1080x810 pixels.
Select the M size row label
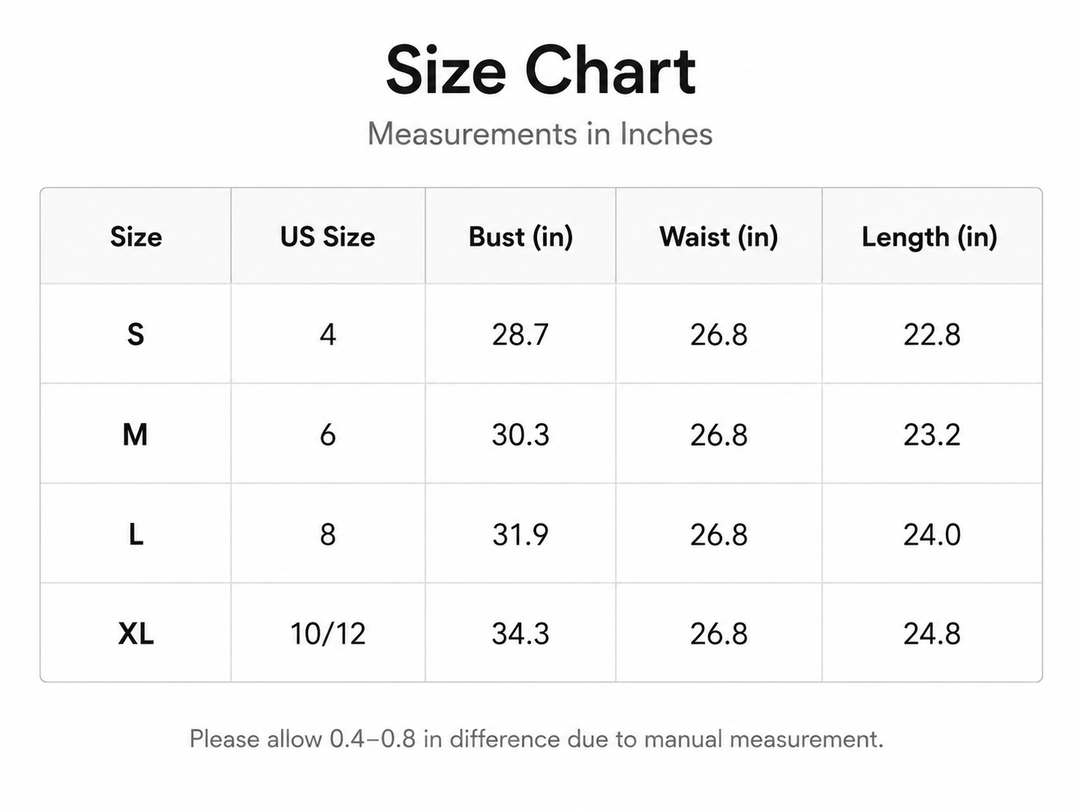(x=135, y=435)
